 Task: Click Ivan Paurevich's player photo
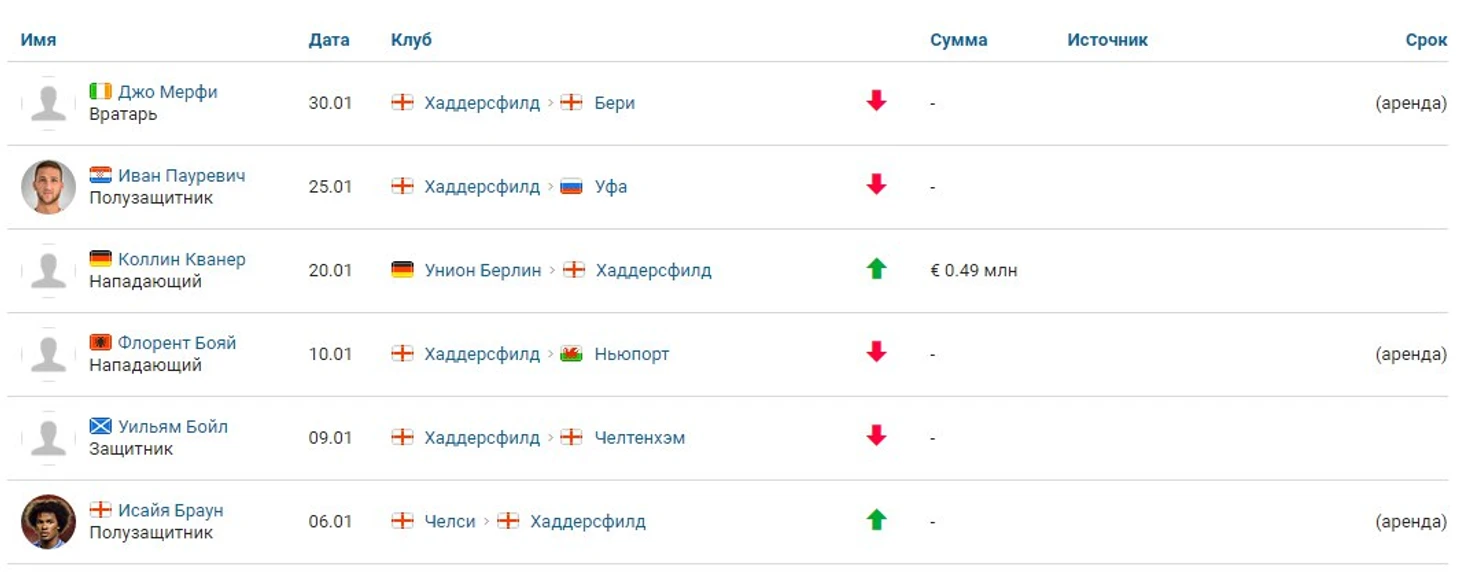tap(48, 187)
